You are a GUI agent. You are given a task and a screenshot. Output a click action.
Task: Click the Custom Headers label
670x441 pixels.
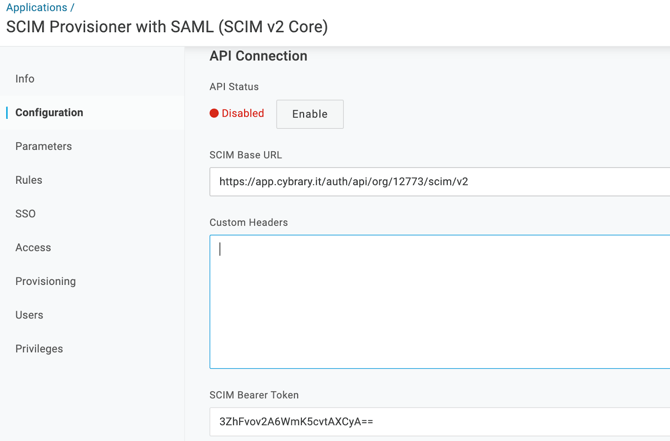(248, 222)
